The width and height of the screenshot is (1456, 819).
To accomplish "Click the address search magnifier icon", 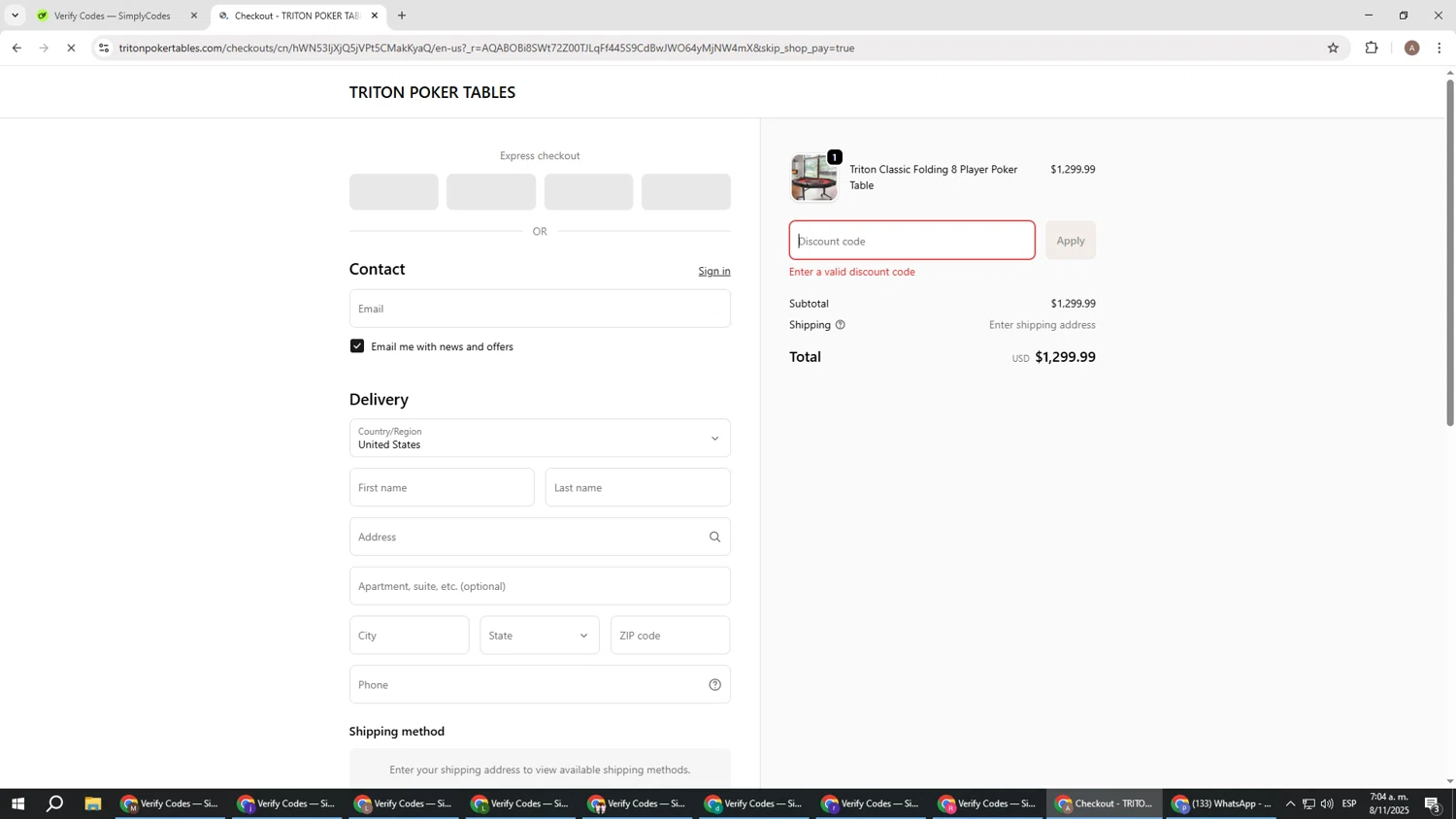I will 715,537.
